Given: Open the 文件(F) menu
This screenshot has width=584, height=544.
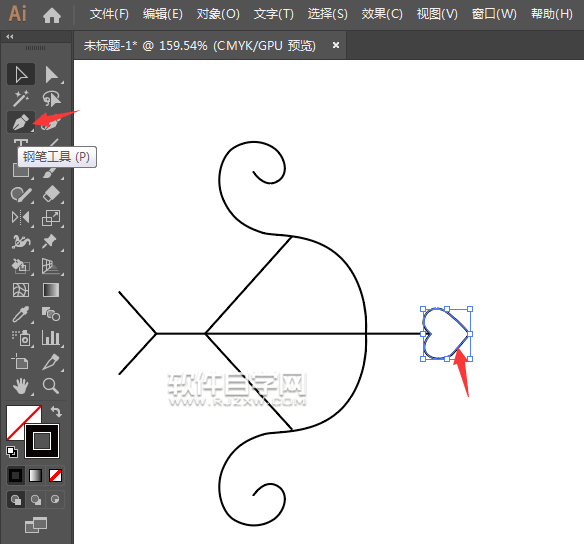Looking at the screenshot, I should (109, 14).
